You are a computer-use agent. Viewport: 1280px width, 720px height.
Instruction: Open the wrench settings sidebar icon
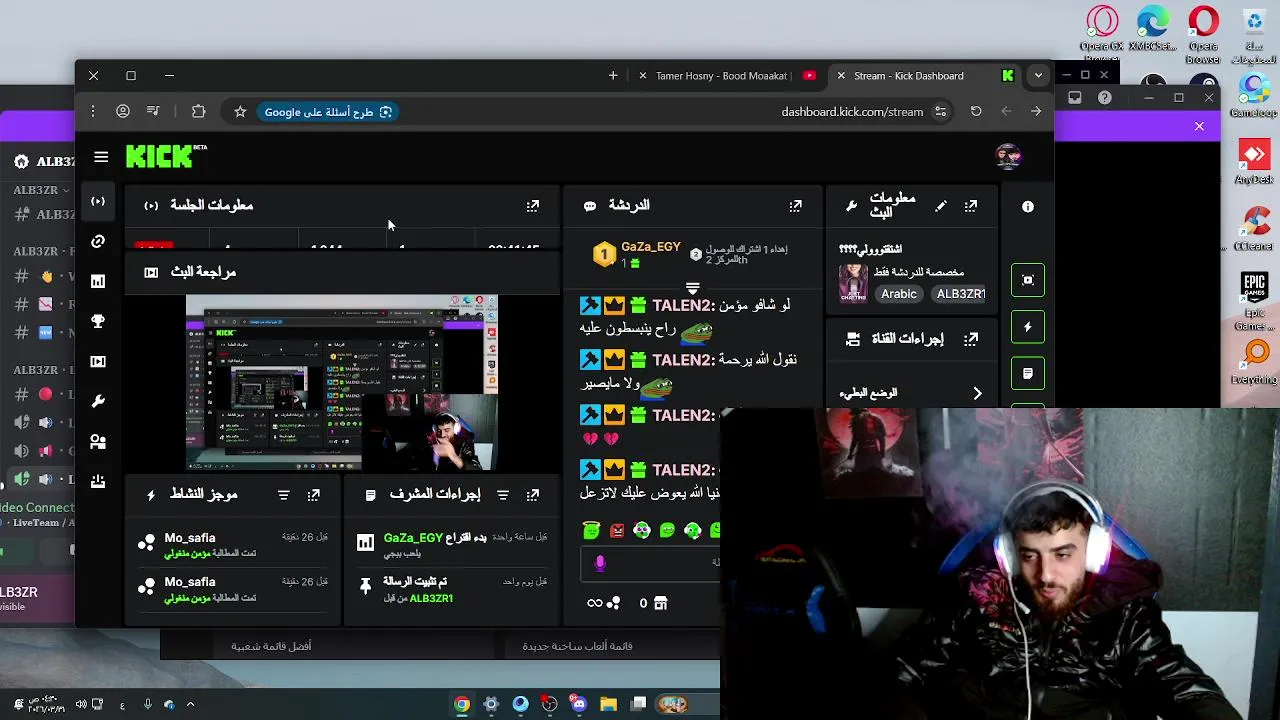click(98, 401)
